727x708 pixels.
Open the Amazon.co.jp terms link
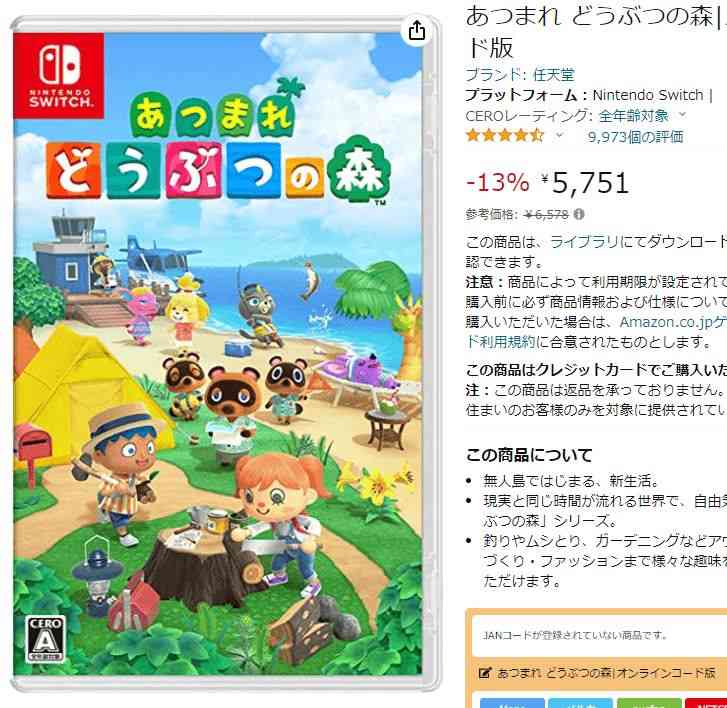point(673,322)
